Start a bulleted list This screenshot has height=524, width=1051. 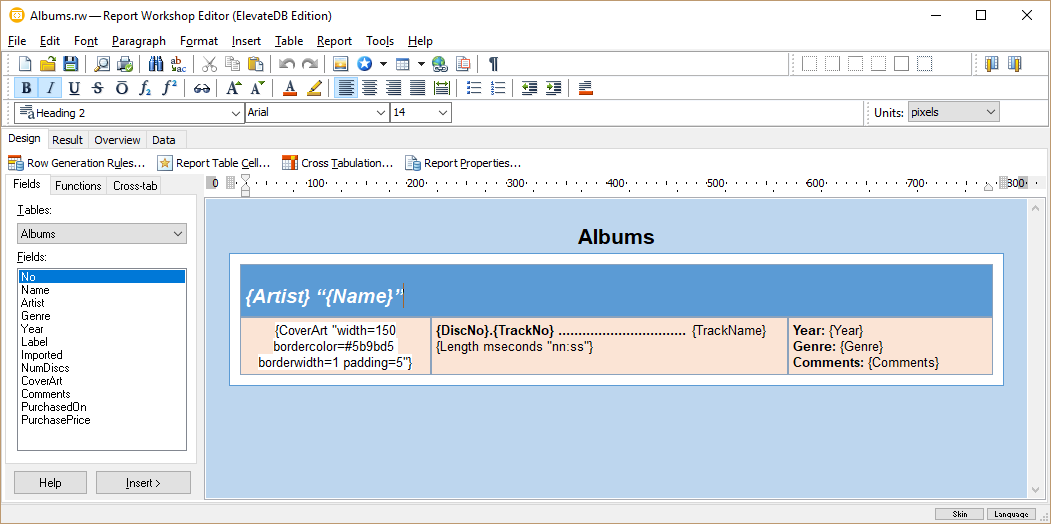474,88
